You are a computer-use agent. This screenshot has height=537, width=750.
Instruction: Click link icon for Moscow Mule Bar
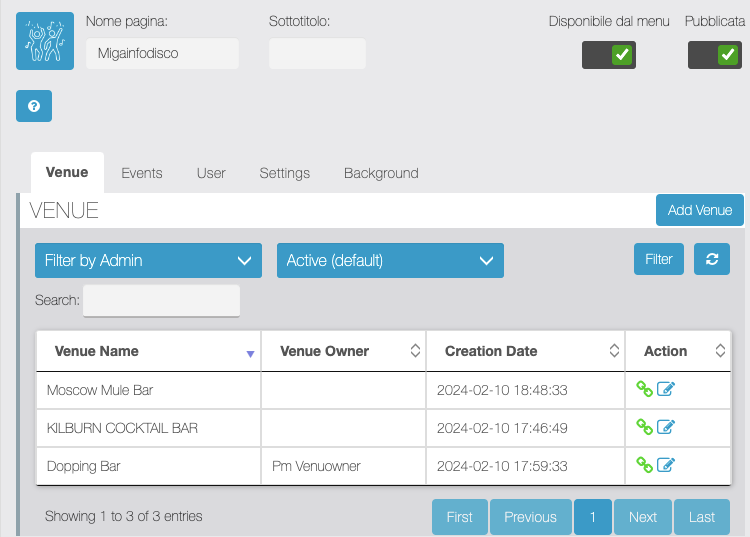pos(645,390)
